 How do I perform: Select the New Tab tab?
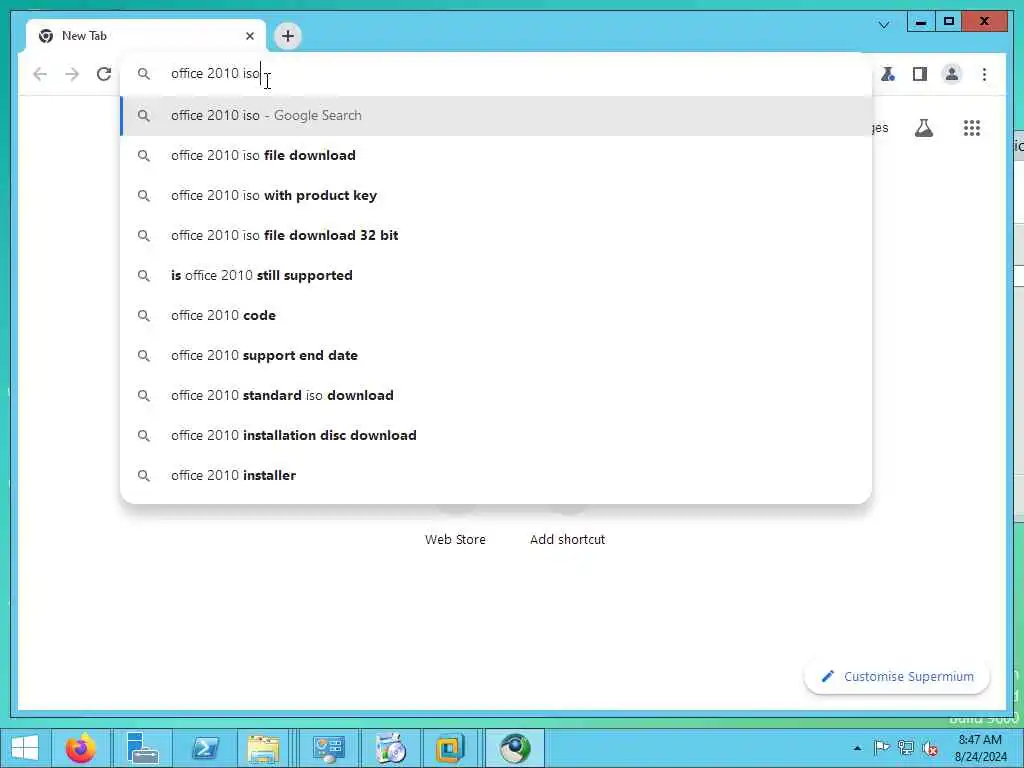click(146, 36)
